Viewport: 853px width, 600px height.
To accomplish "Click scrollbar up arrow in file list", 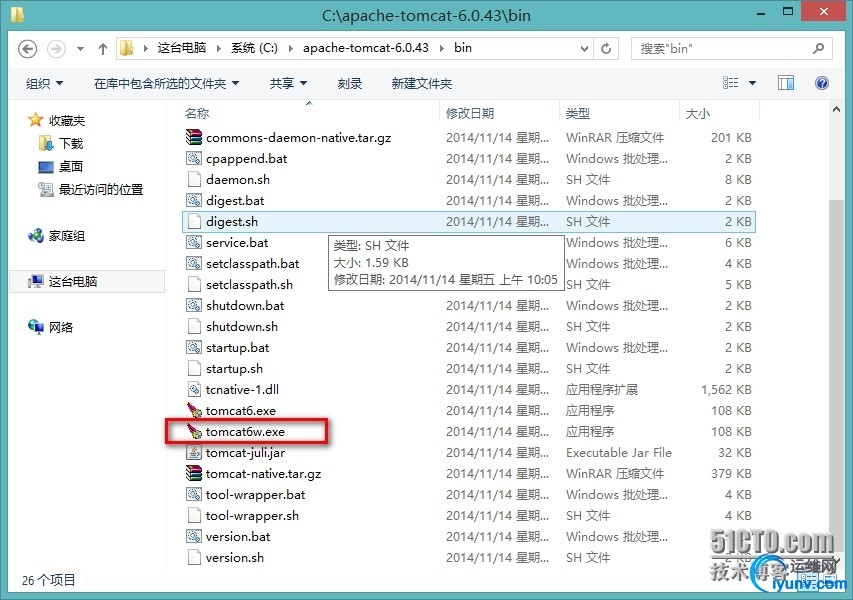I will [x=836, y=109].
